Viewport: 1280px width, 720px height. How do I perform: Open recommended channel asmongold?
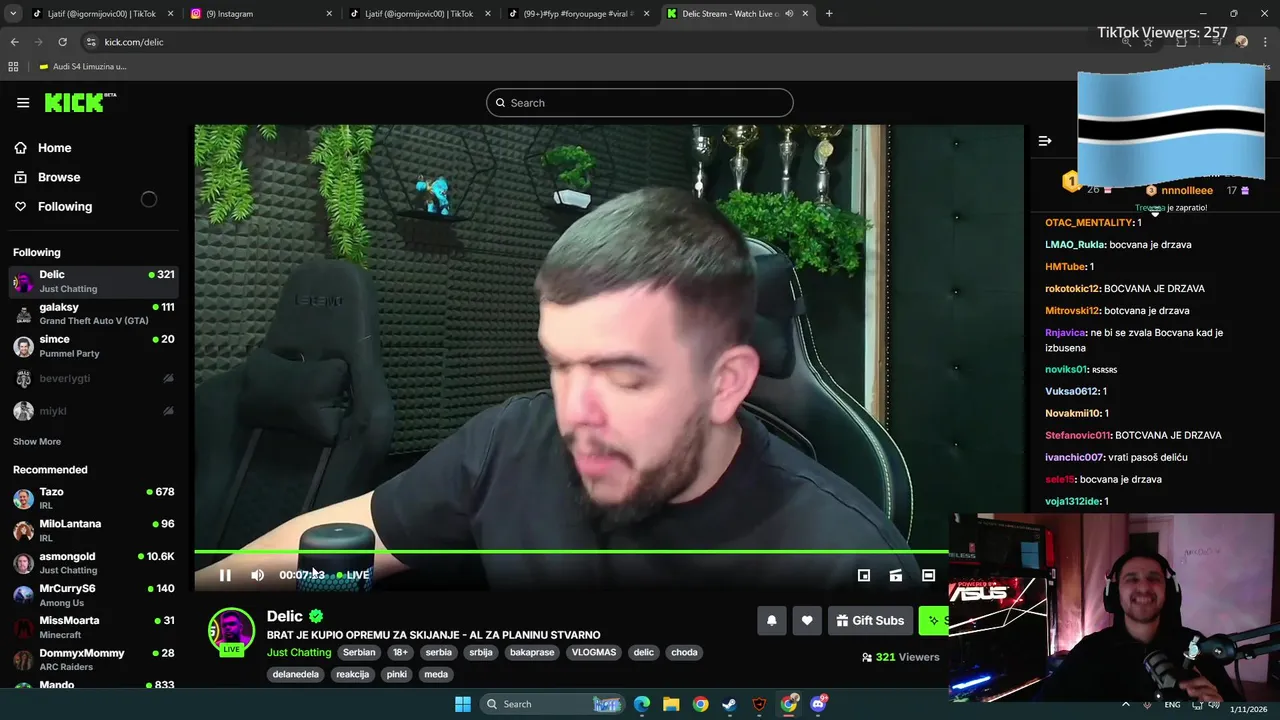pos(94,562)
